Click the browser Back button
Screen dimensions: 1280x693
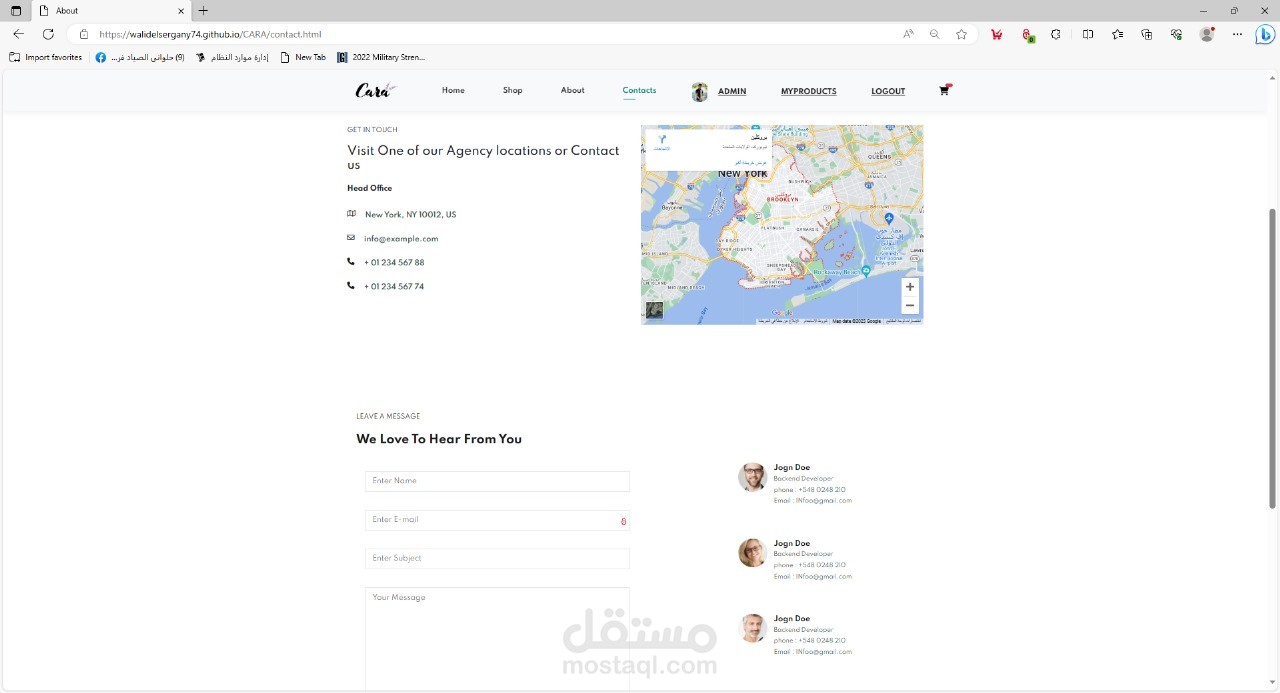tap(18, 34)
